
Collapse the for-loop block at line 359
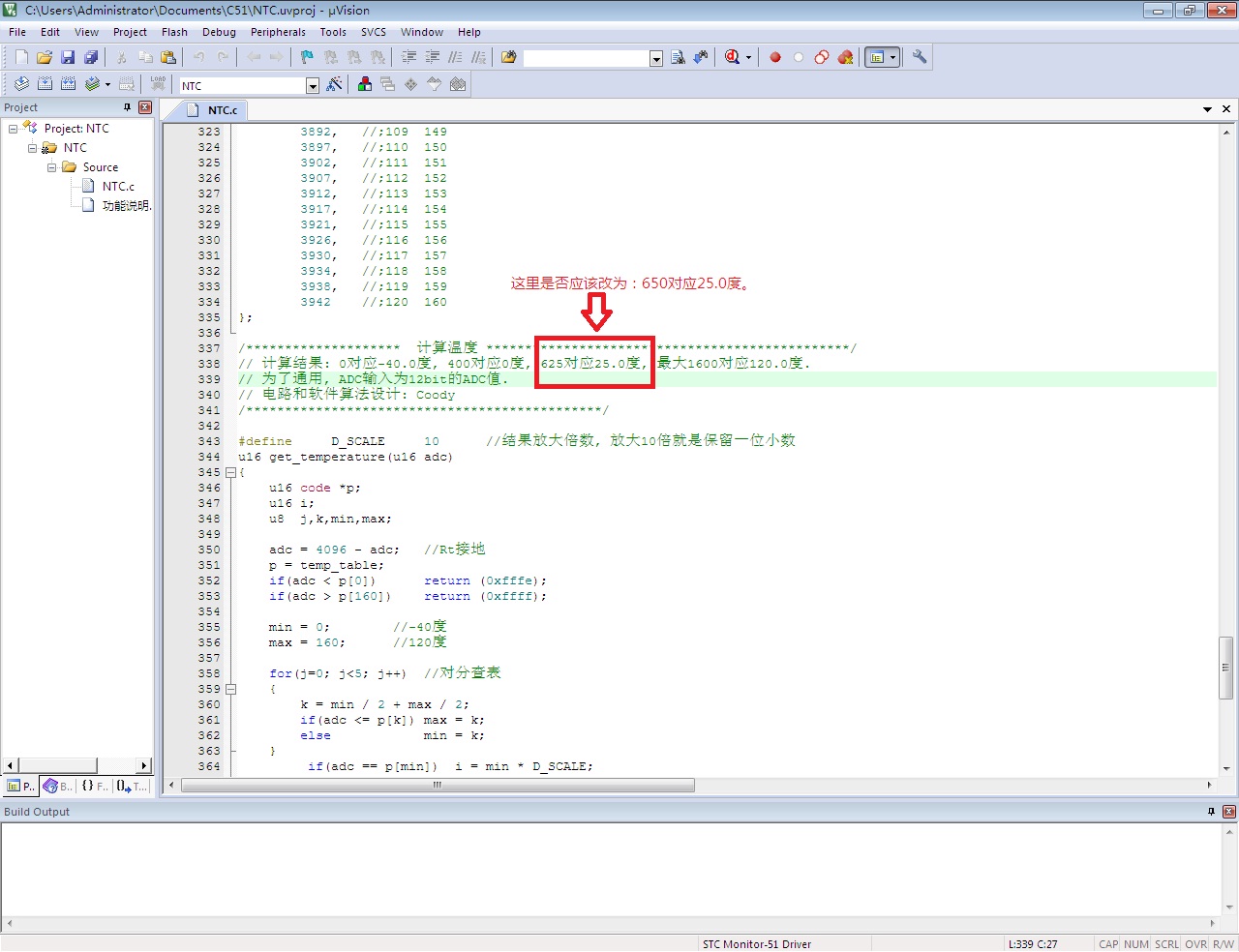pyautogui.click(x=230, y=690)
